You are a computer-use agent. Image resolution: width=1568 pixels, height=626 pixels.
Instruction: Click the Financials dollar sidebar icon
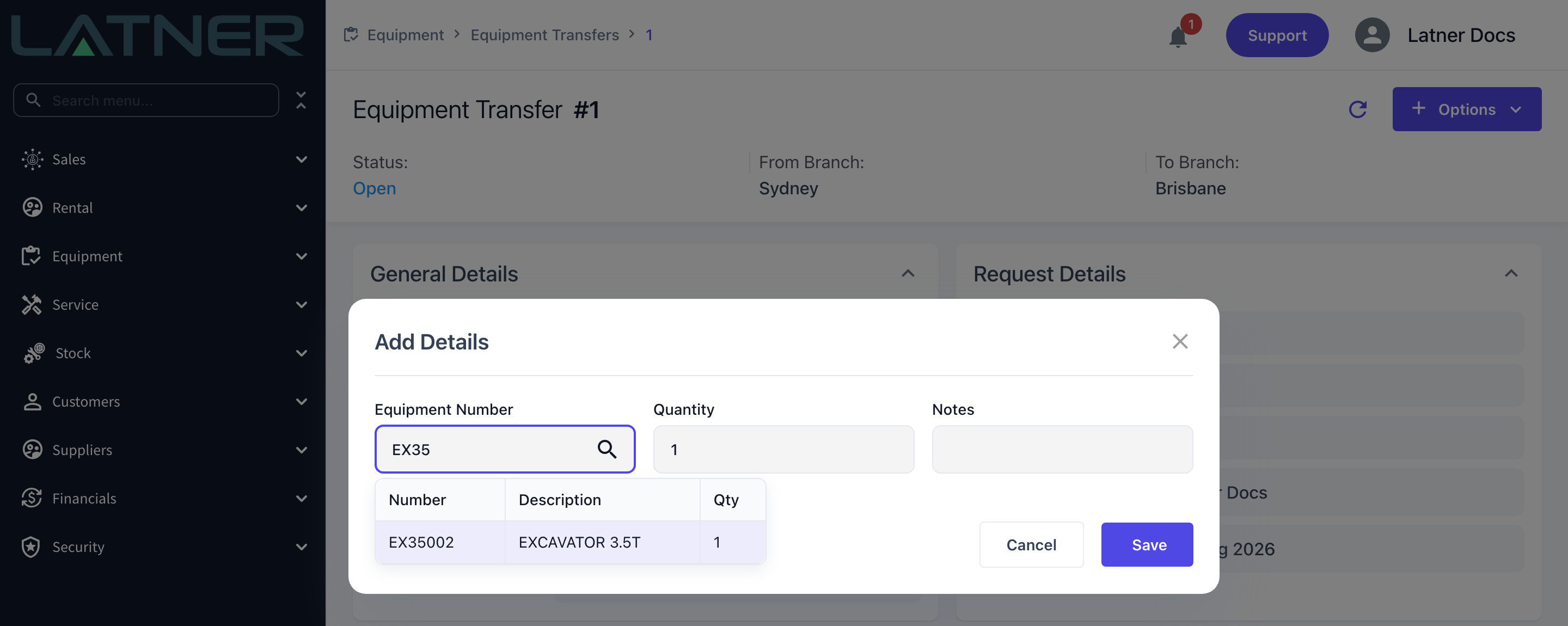pos(32,498)
